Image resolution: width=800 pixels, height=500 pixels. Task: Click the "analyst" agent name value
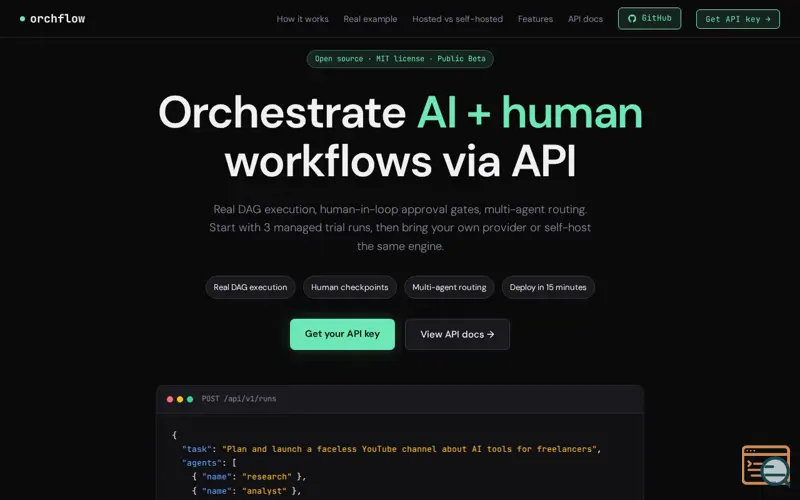coord(264,491)
